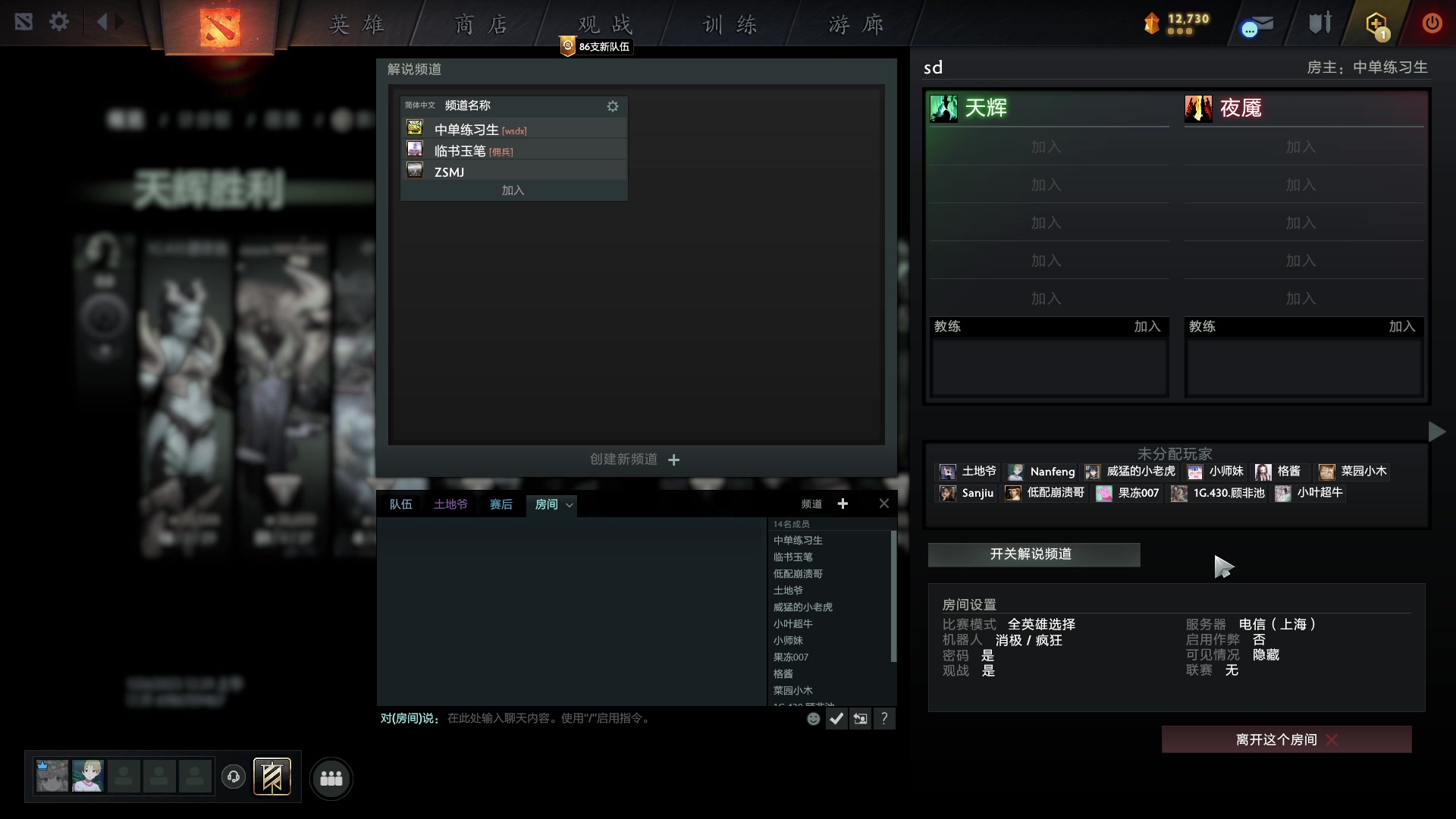Open the 英雄 menu
1456x819 pixels.
point(357,24)
